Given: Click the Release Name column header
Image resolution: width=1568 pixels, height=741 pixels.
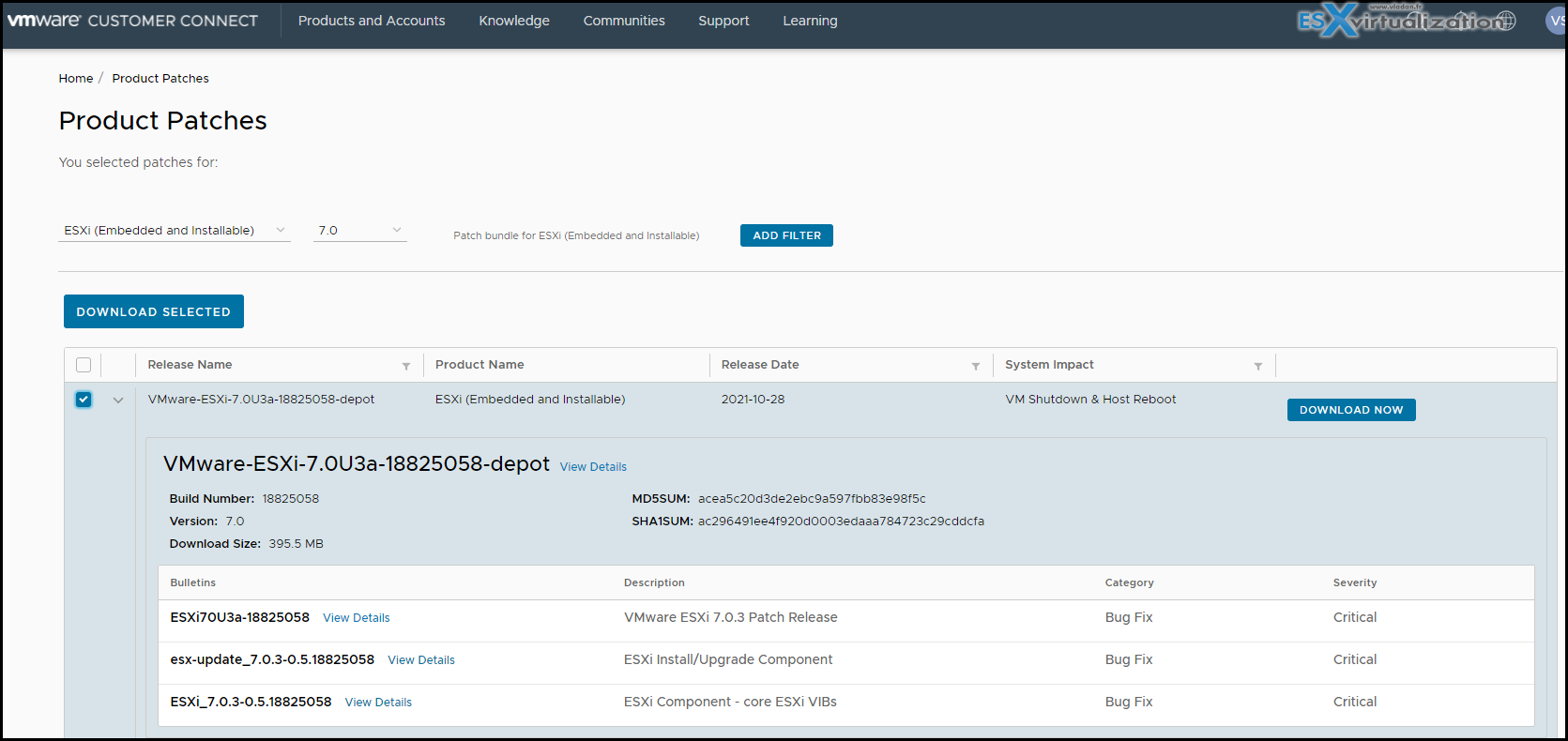Looking at the screenshot, I should (x=190, y=365).
